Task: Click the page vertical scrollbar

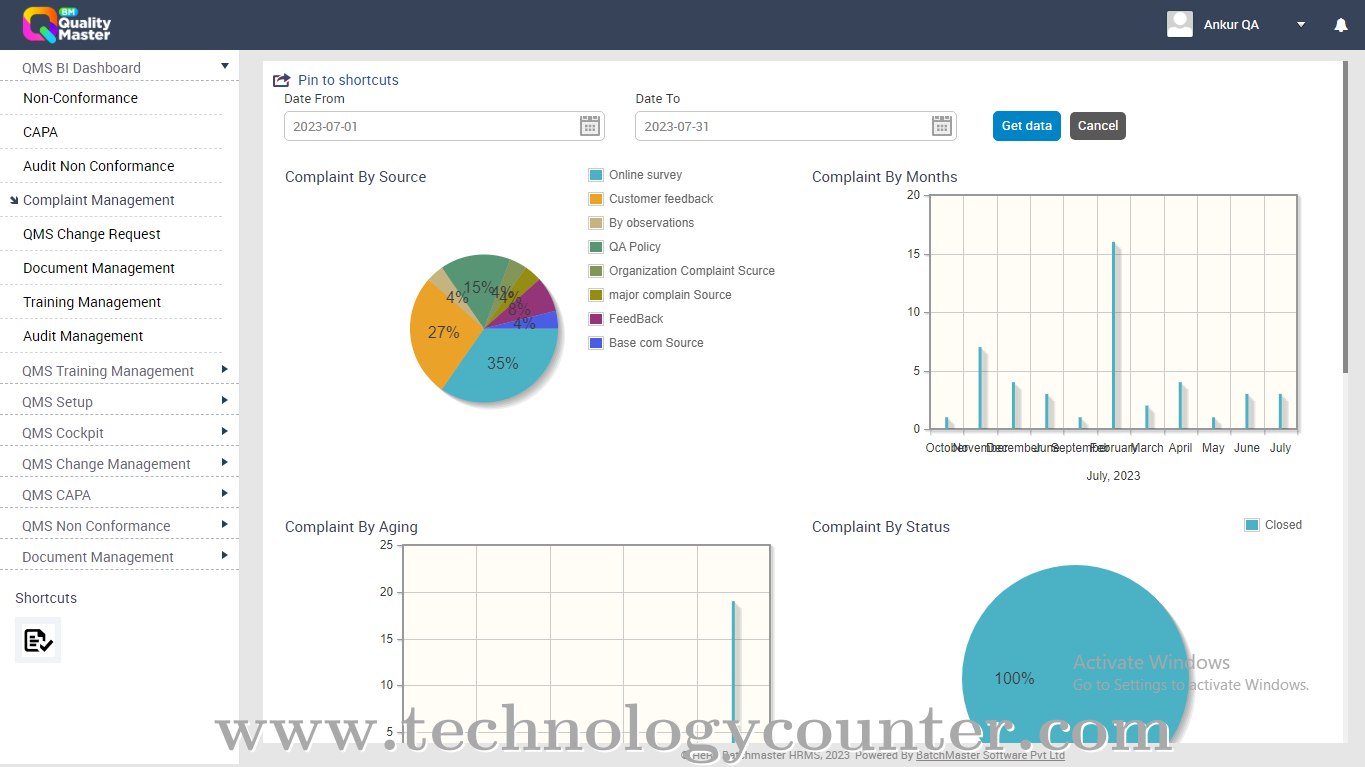Action: click(1346, 215)
